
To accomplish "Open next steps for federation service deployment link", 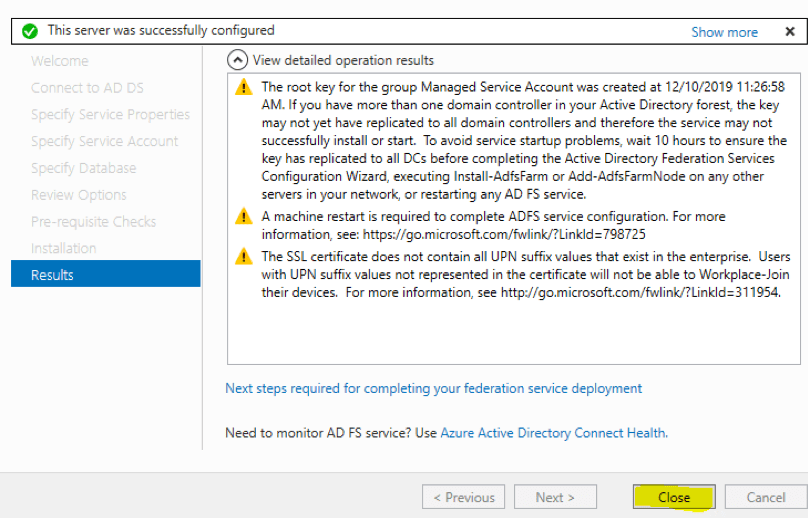I will pyautogui.click(x=434, y=388).
